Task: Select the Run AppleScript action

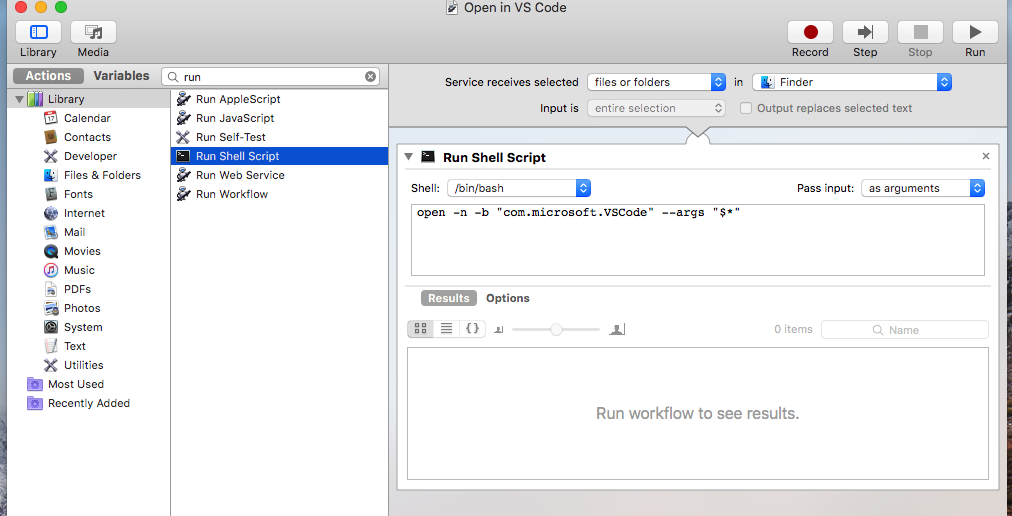Action: [x=279, y=99]
